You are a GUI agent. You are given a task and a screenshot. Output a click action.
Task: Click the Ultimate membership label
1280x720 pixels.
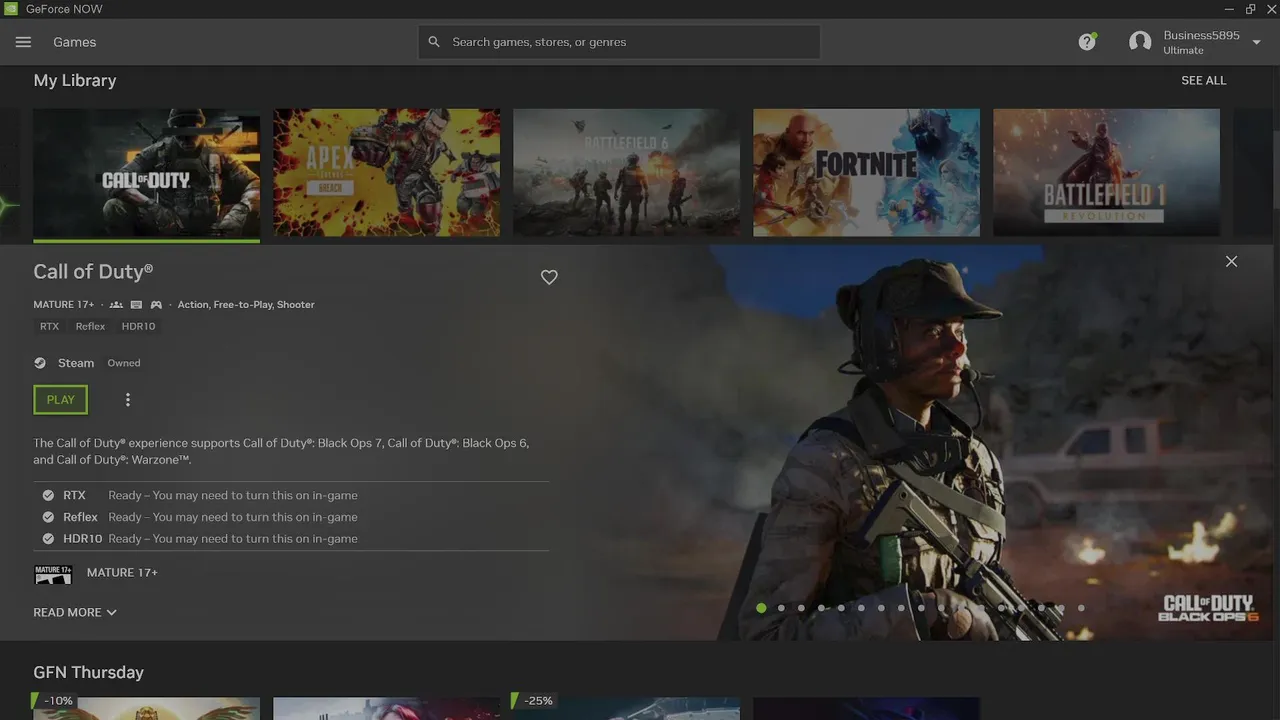1183,50
